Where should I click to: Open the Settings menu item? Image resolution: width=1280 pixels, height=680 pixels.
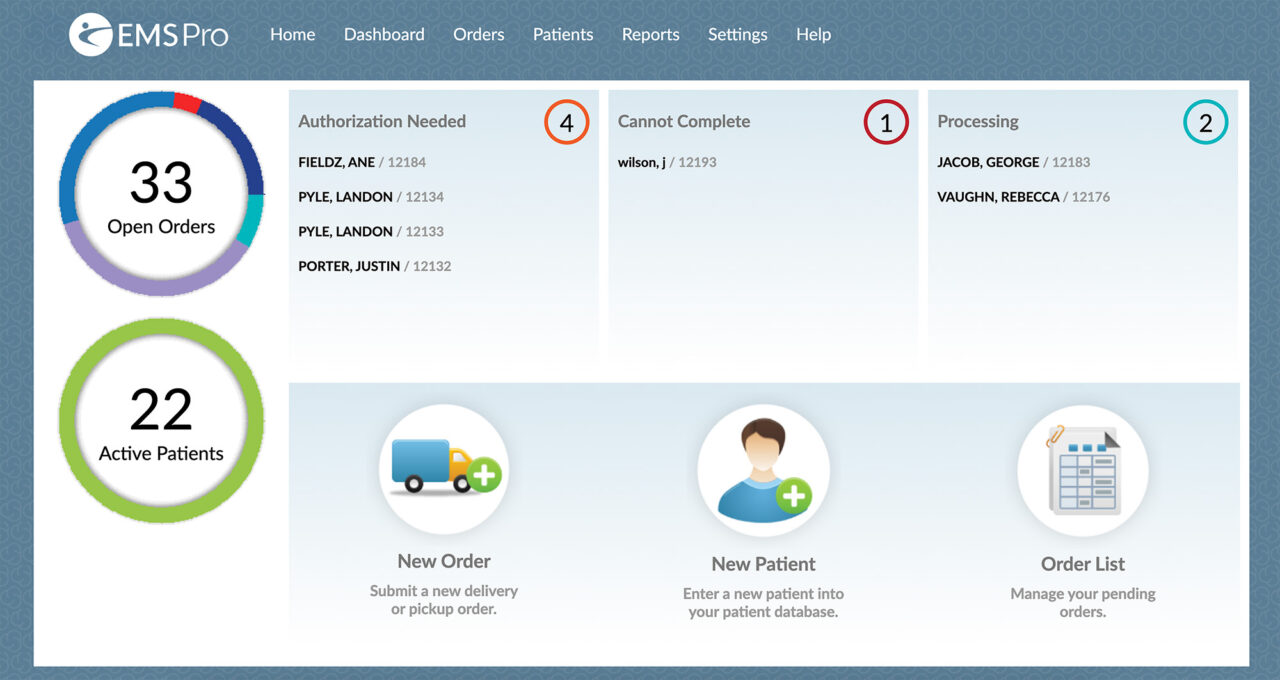pos(737,34)
